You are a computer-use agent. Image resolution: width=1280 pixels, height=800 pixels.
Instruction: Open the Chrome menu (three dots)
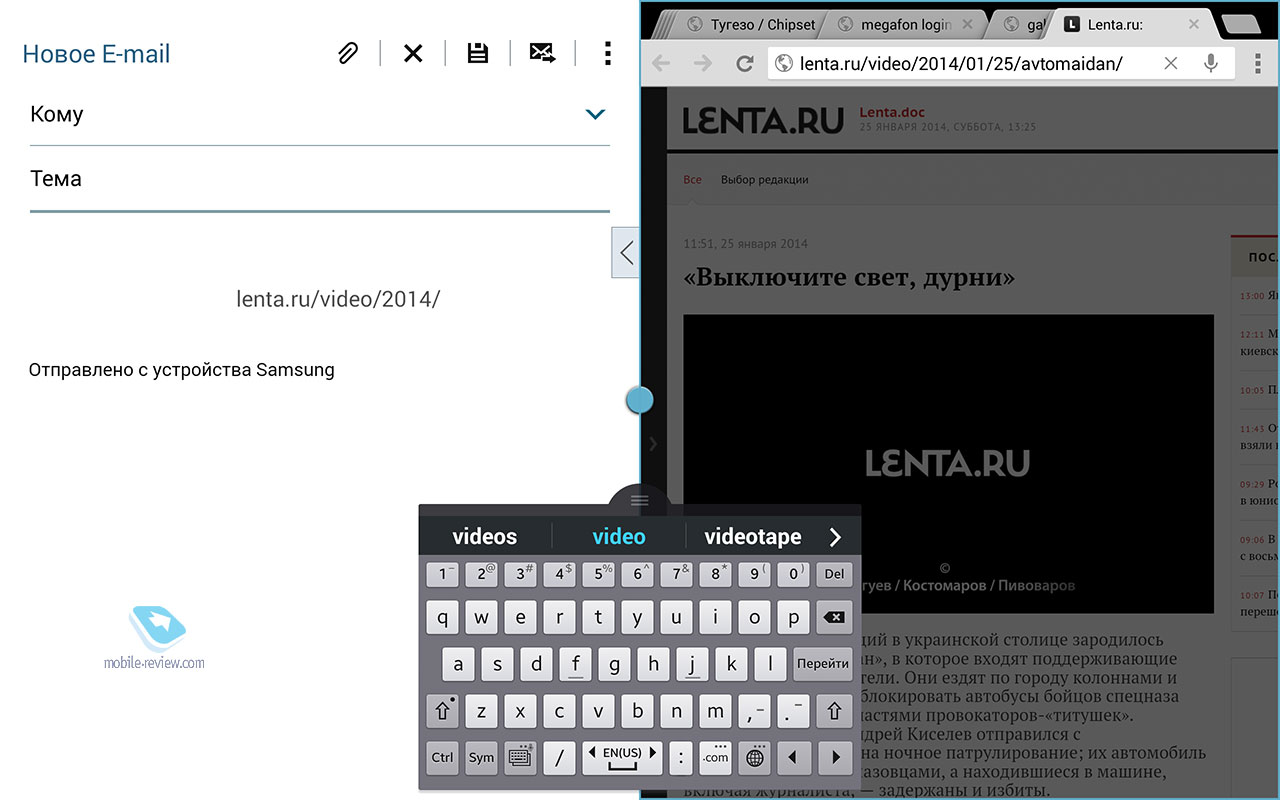click(1257, 64)
